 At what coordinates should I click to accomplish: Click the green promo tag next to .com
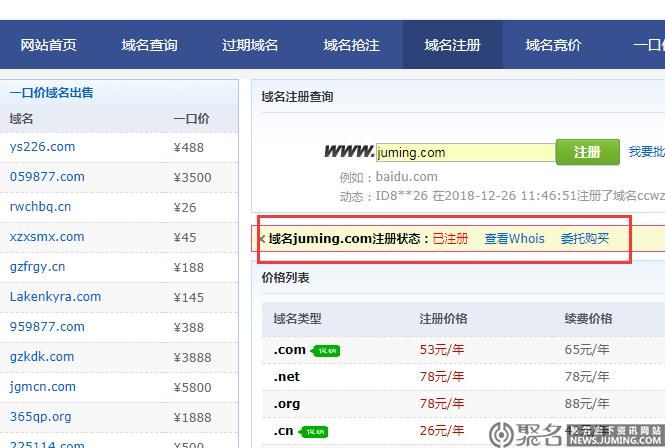(325, 351)
